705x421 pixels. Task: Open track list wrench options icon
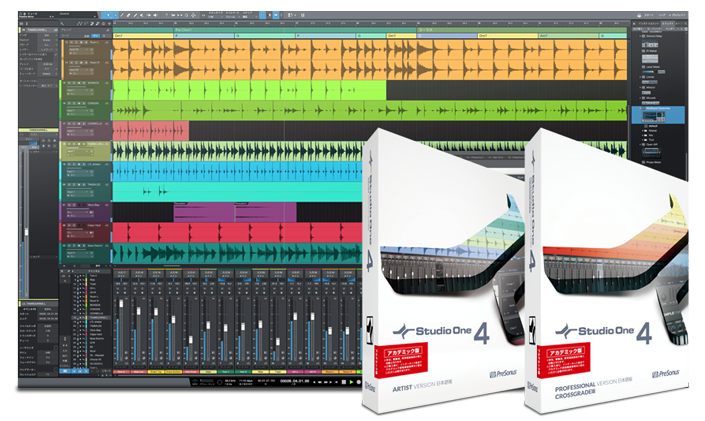pyautogui.click(x=62, y=23)
